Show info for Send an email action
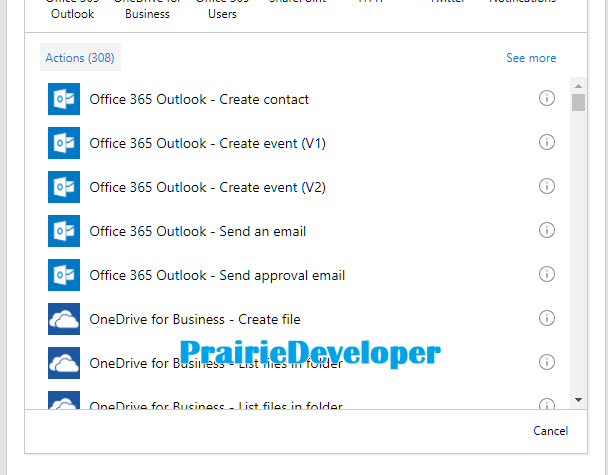 (547, 230)
